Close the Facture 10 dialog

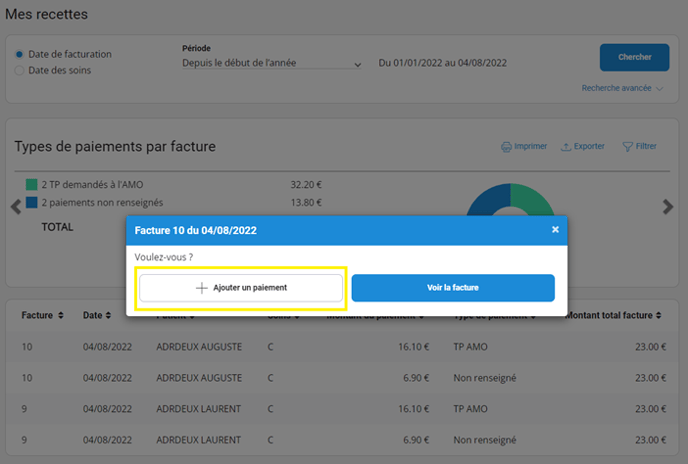[x=555, y=230]
